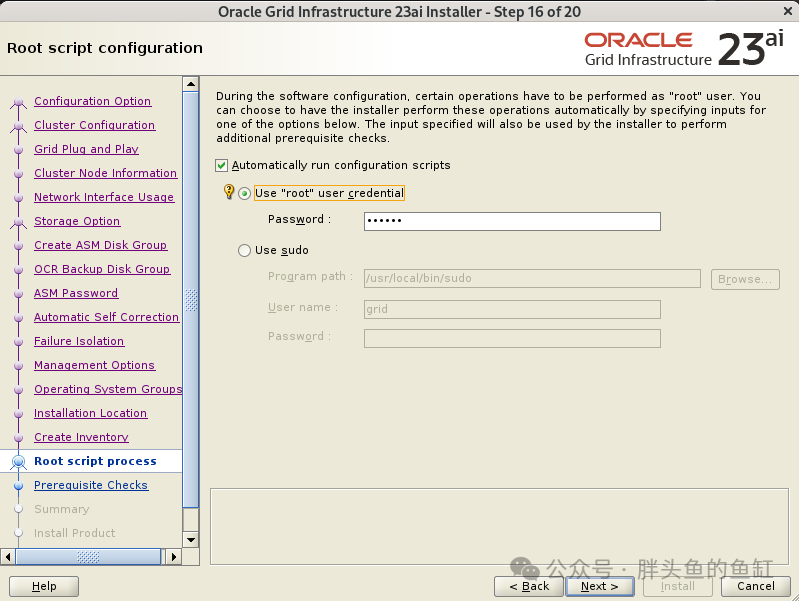Screen dimensions: 799x601
Task: Click the empty message text area
Action: pos(499,527)
